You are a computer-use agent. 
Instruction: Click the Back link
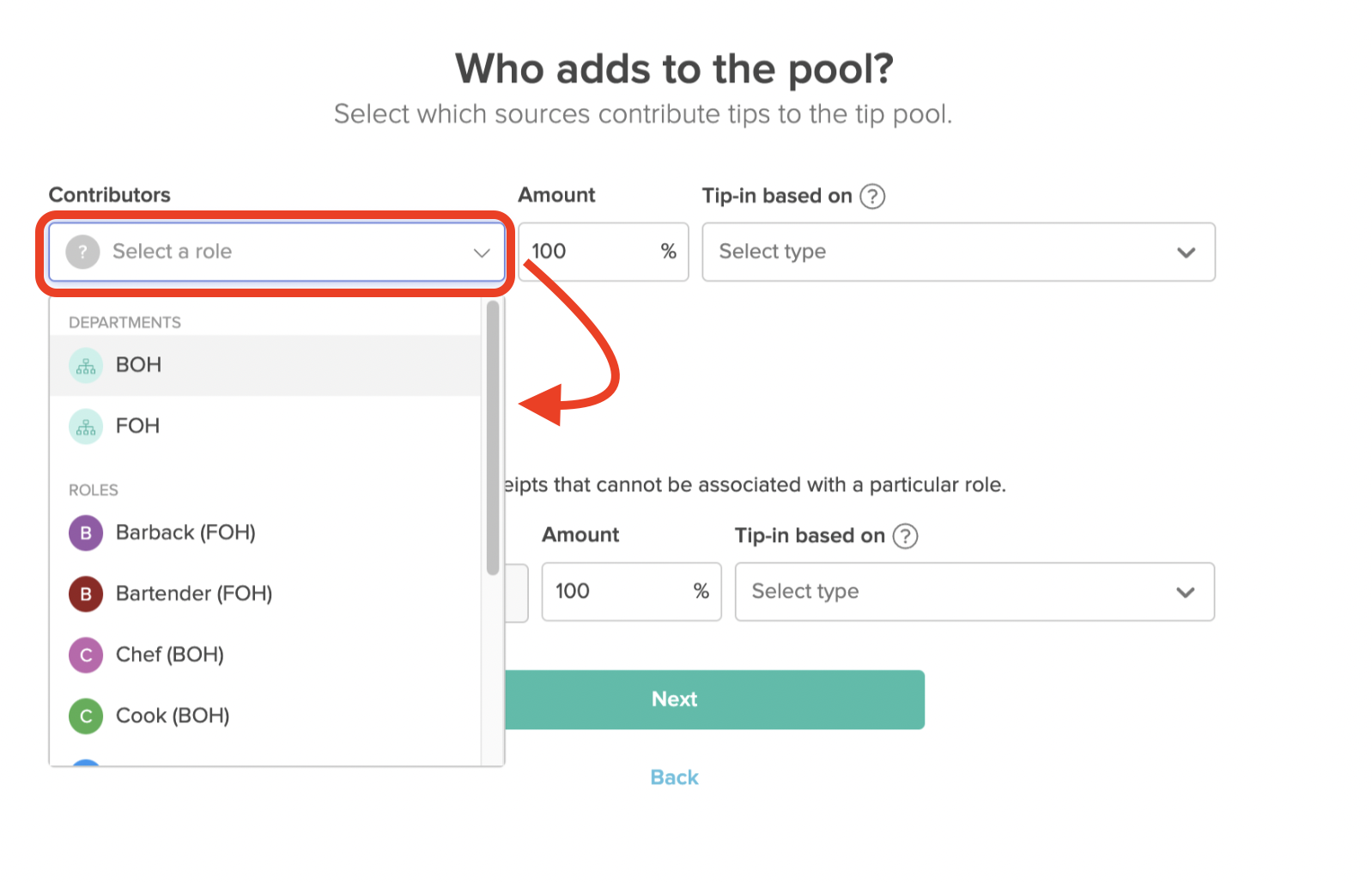click(674, 777)
